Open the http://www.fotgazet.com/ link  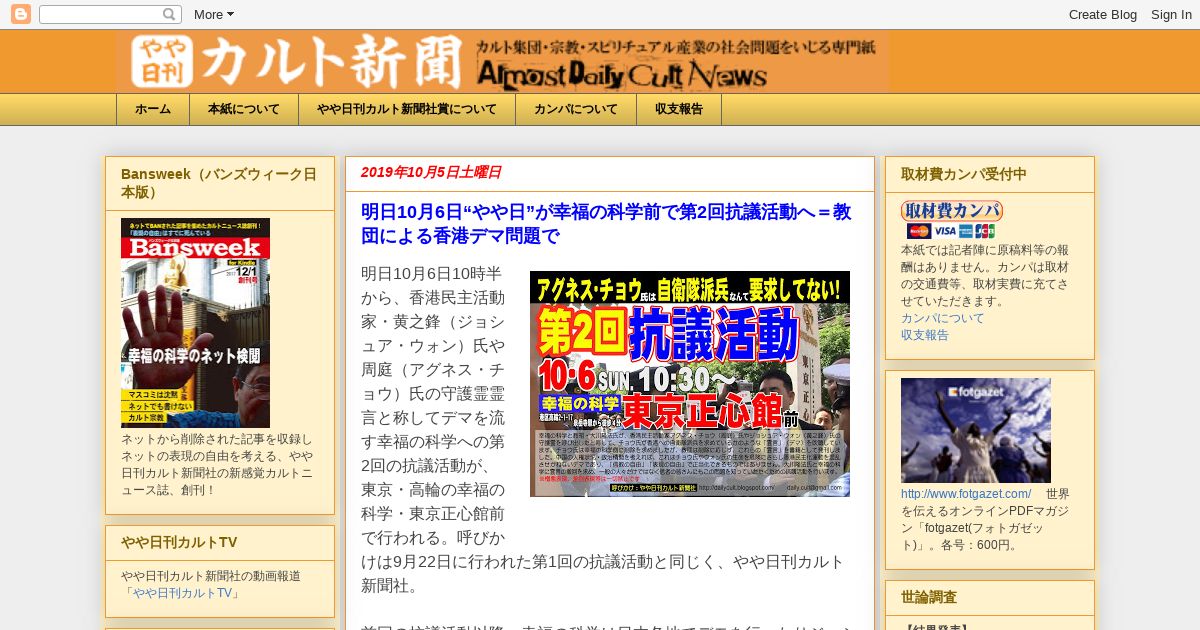pyautogui.click(x=966, y=494)
